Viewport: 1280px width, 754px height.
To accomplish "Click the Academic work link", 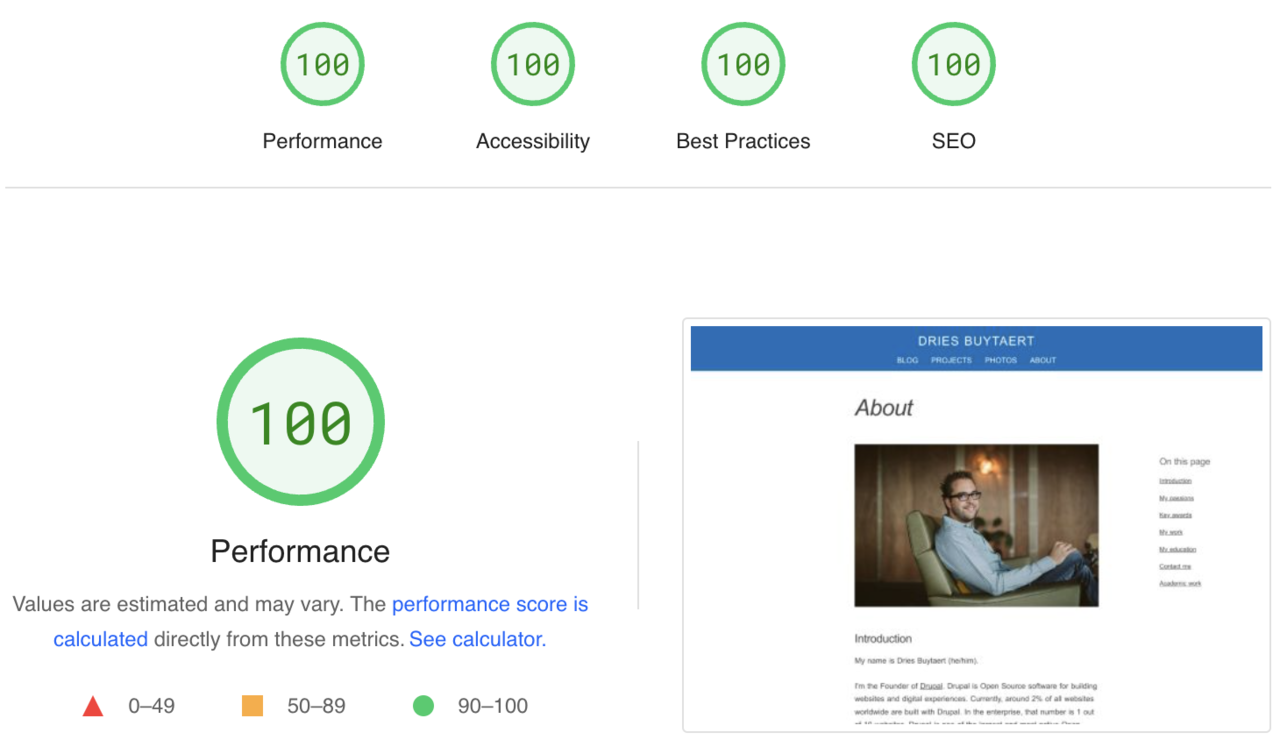I will pyautogui.click(x=1180, y=583).
